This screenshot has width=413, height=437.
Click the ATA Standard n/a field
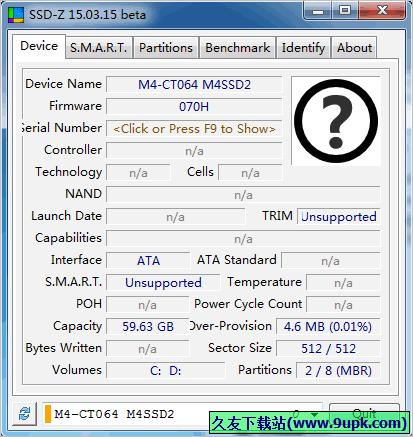331,261
